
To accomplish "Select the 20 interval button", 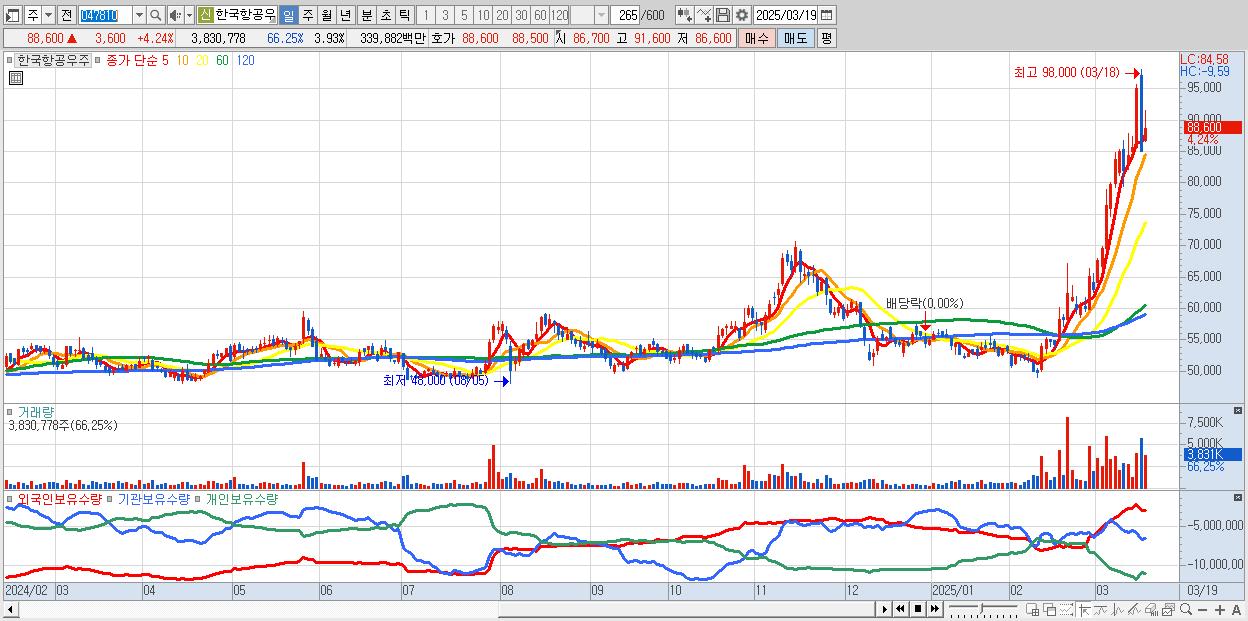I will coord(502,15).
